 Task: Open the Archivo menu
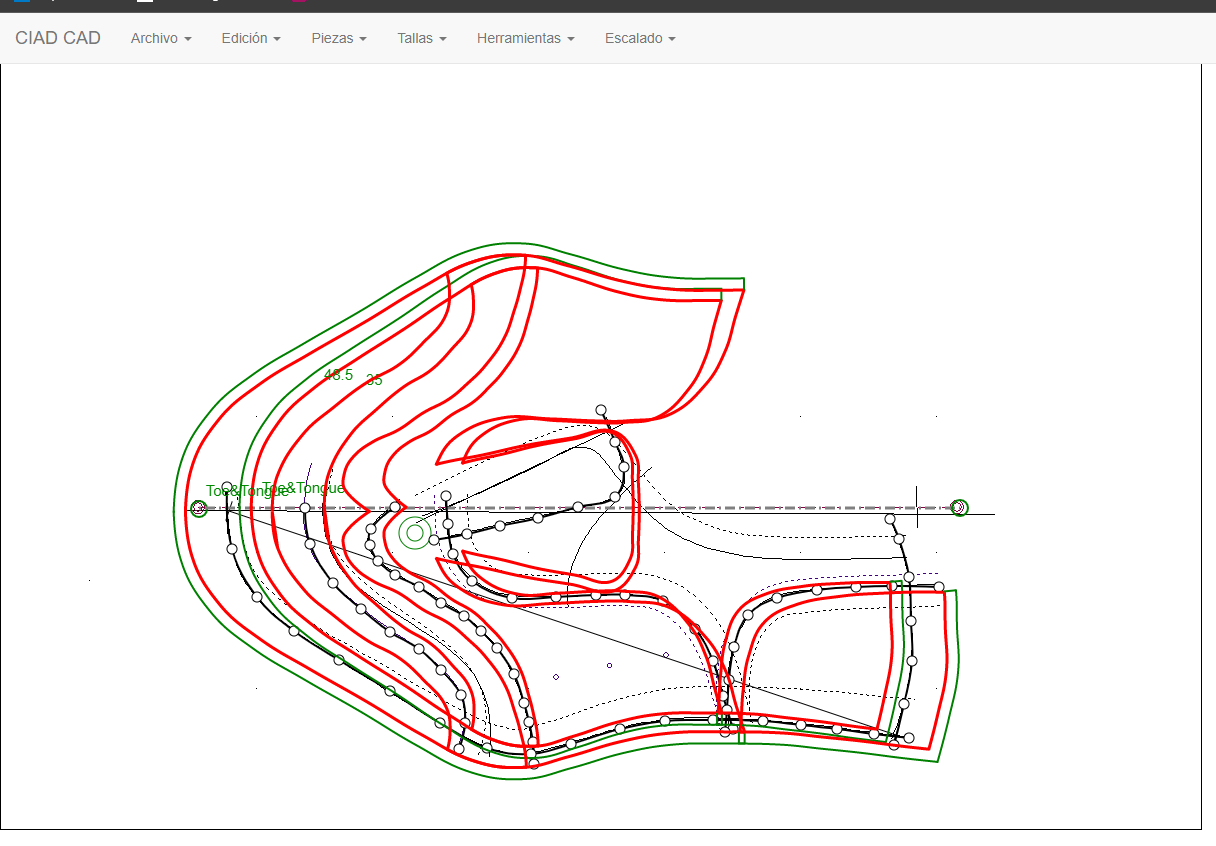coord(161,38)
